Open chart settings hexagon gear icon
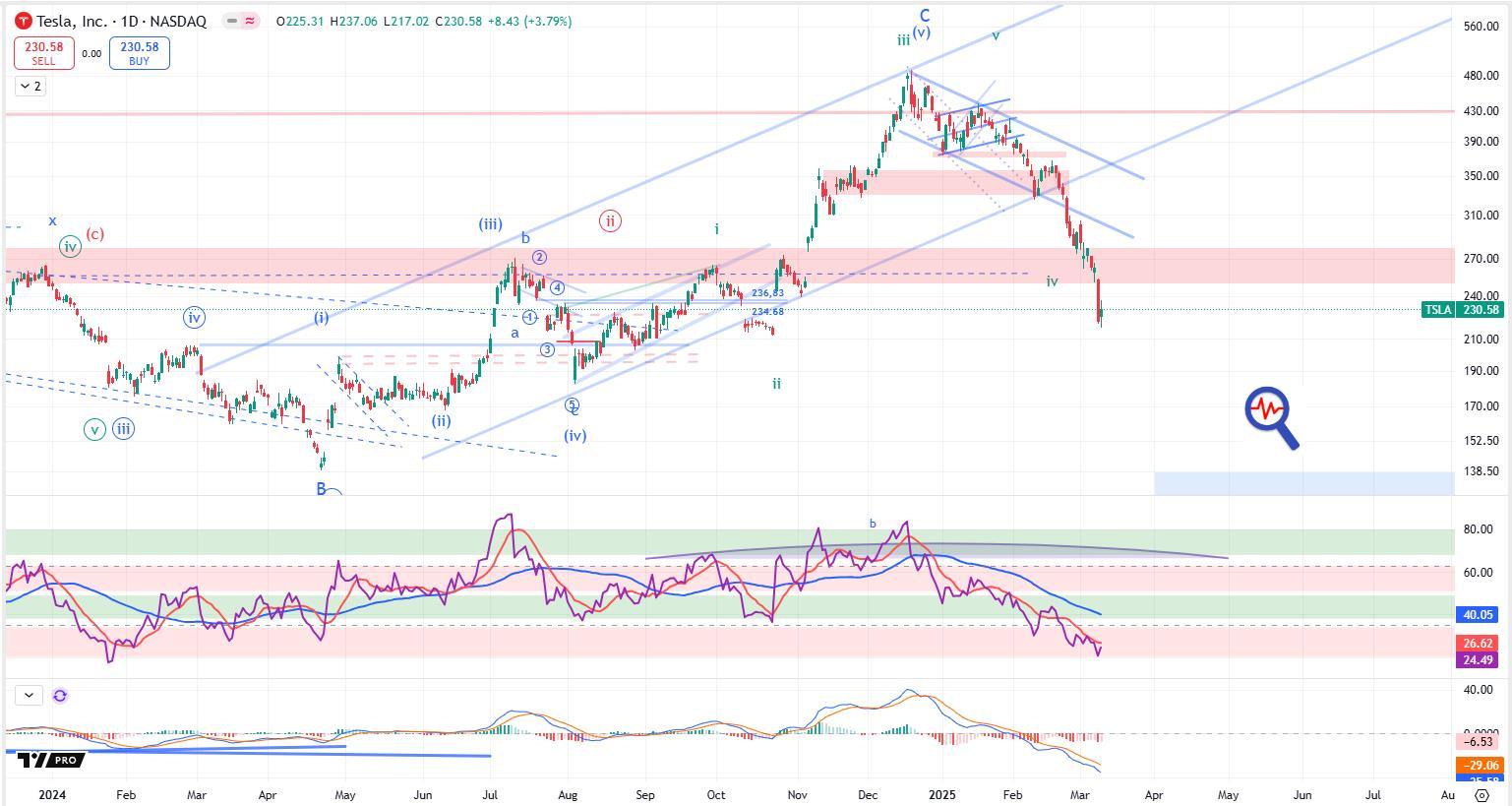 [1482, 795]
